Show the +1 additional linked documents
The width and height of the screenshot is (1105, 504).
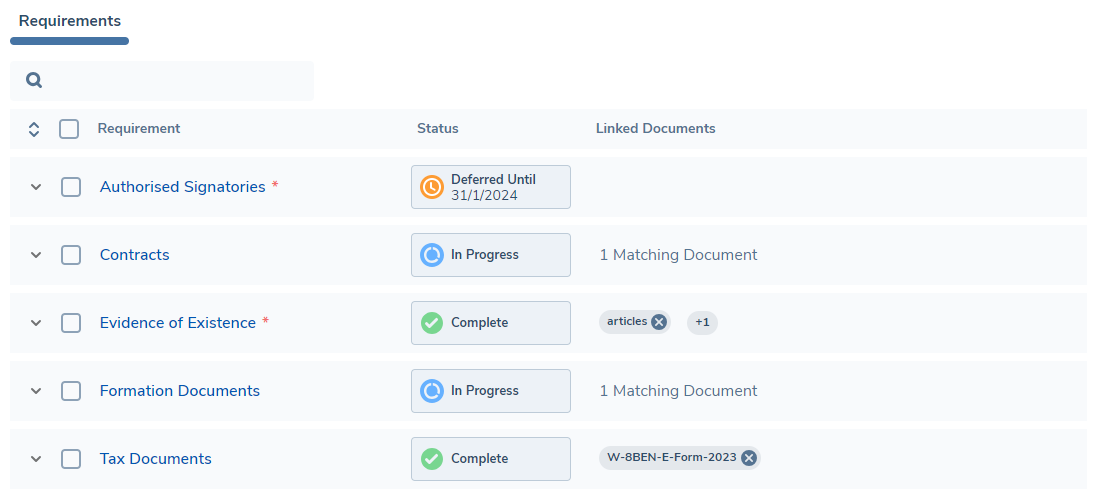point(702,323)
